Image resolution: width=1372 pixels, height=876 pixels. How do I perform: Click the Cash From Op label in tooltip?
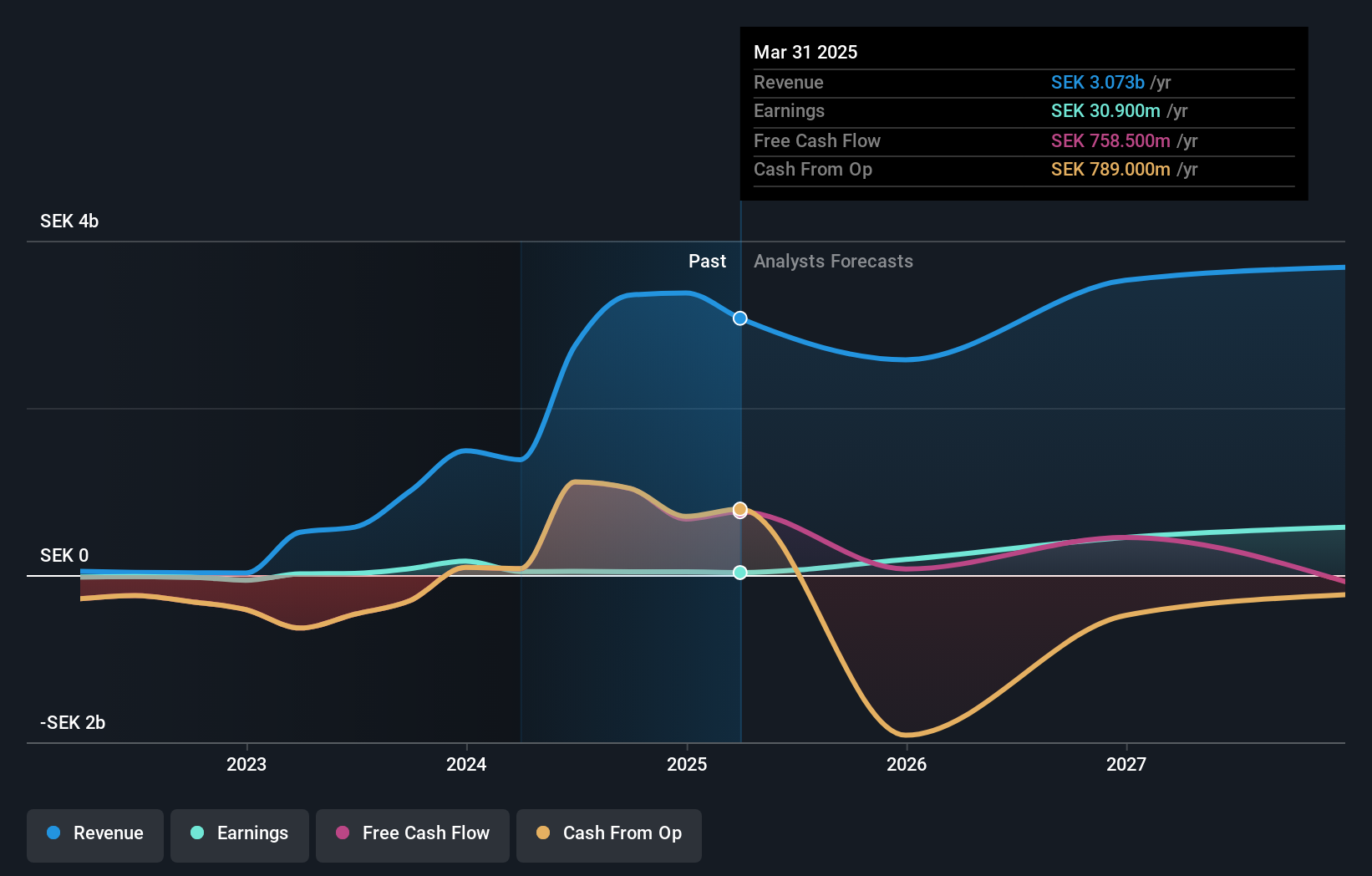pos(813,170)
